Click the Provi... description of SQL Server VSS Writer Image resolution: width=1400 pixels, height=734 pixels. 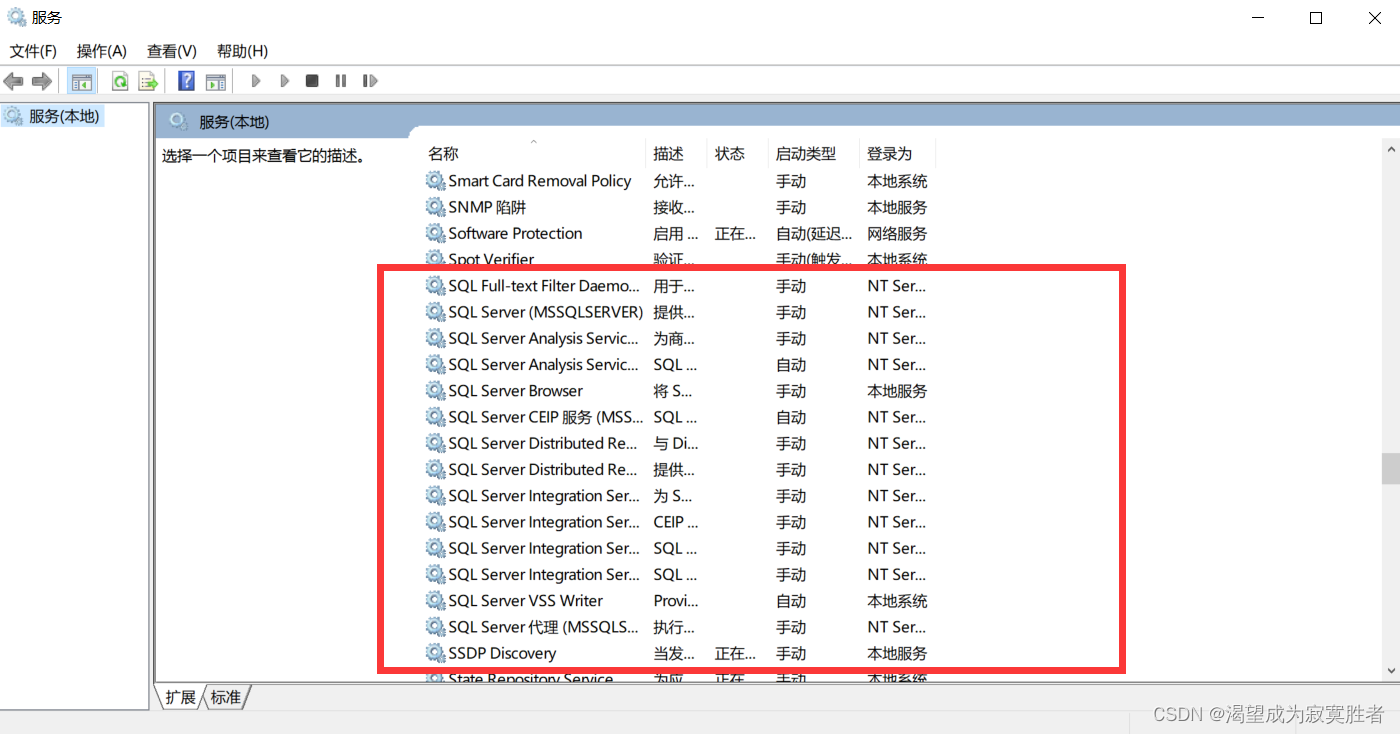(676, 601)
